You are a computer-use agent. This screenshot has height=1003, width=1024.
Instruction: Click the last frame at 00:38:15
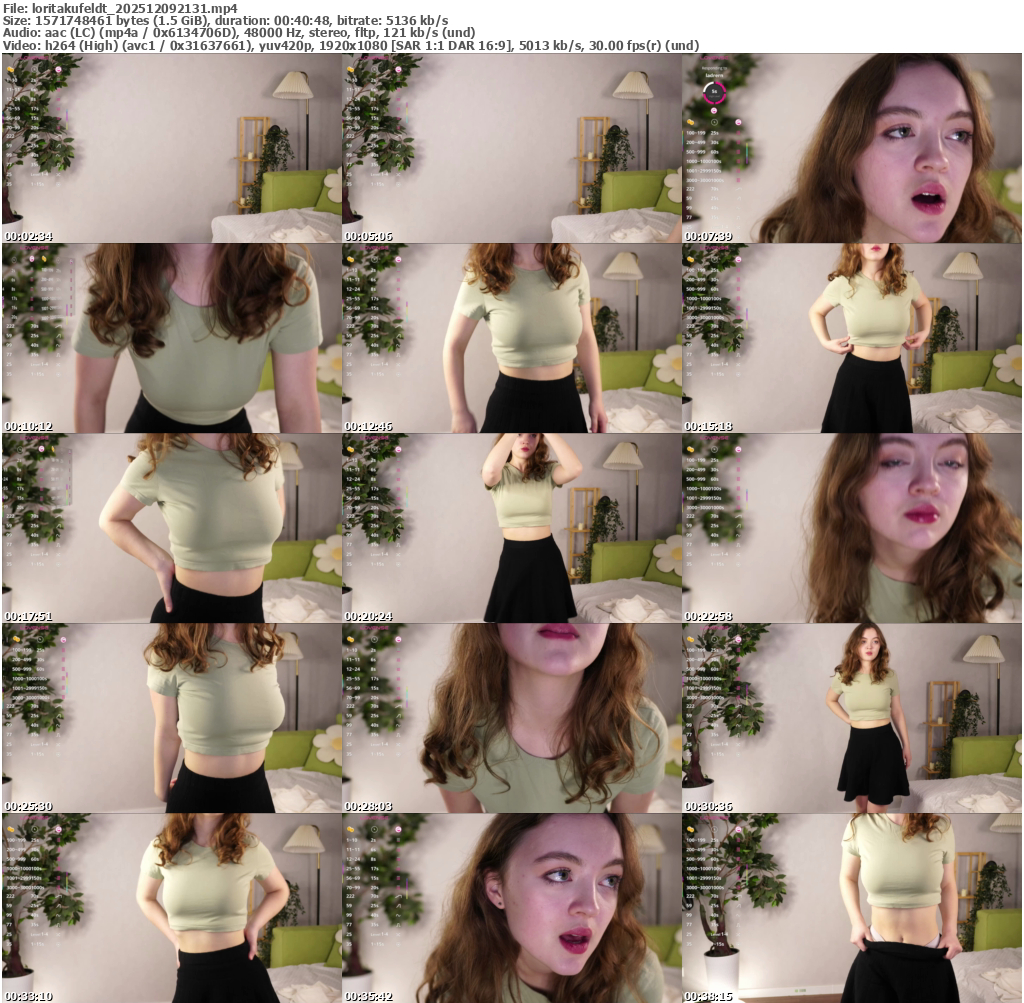(x=852, y=908)
